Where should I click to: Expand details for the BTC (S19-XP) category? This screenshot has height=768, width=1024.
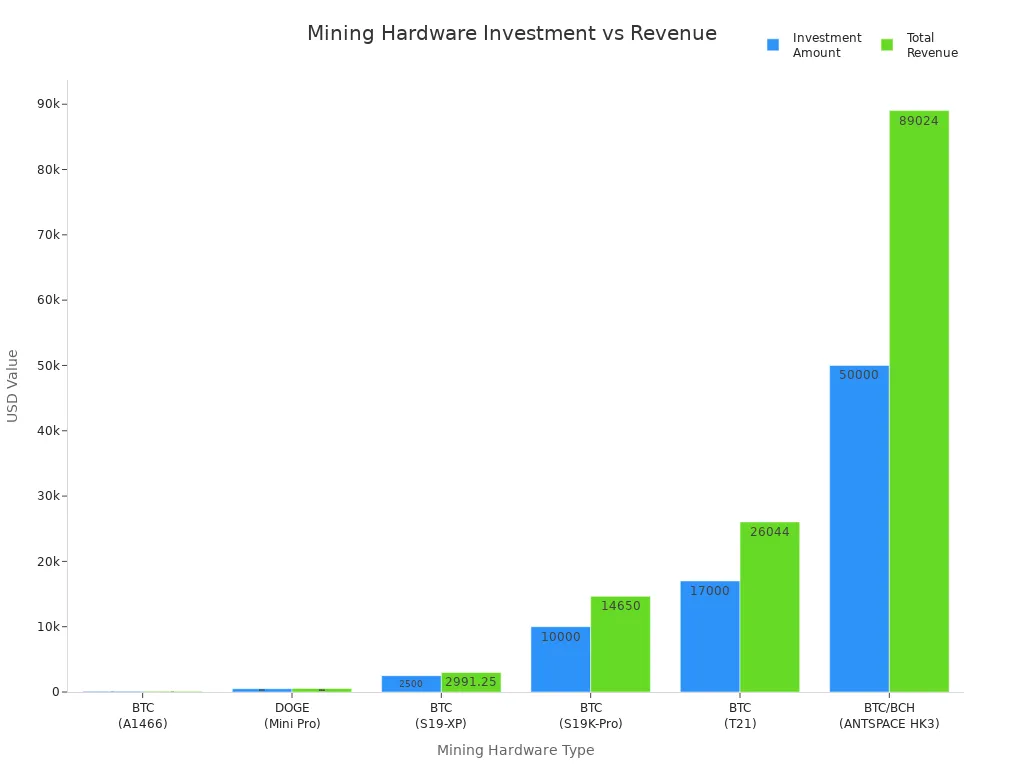440,715
